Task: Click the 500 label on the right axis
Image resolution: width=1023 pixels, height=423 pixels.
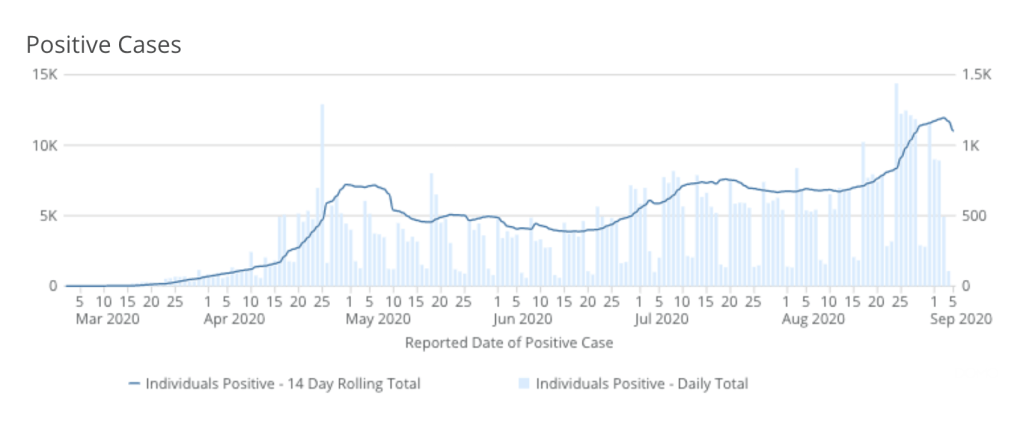Action: (x=975, y=216)
